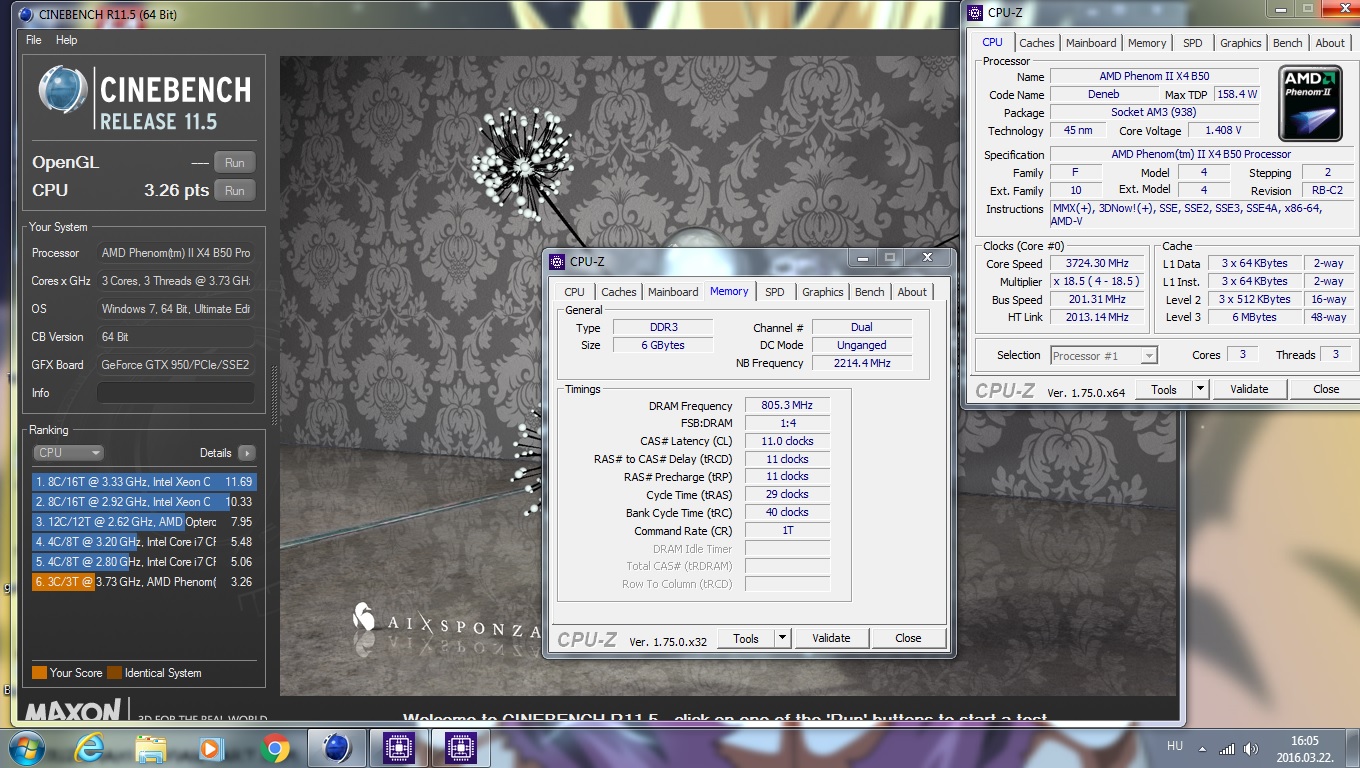Click Max TDP value 158.4 W
The height and width of the screenshot is (768, 1360).
1237,95
